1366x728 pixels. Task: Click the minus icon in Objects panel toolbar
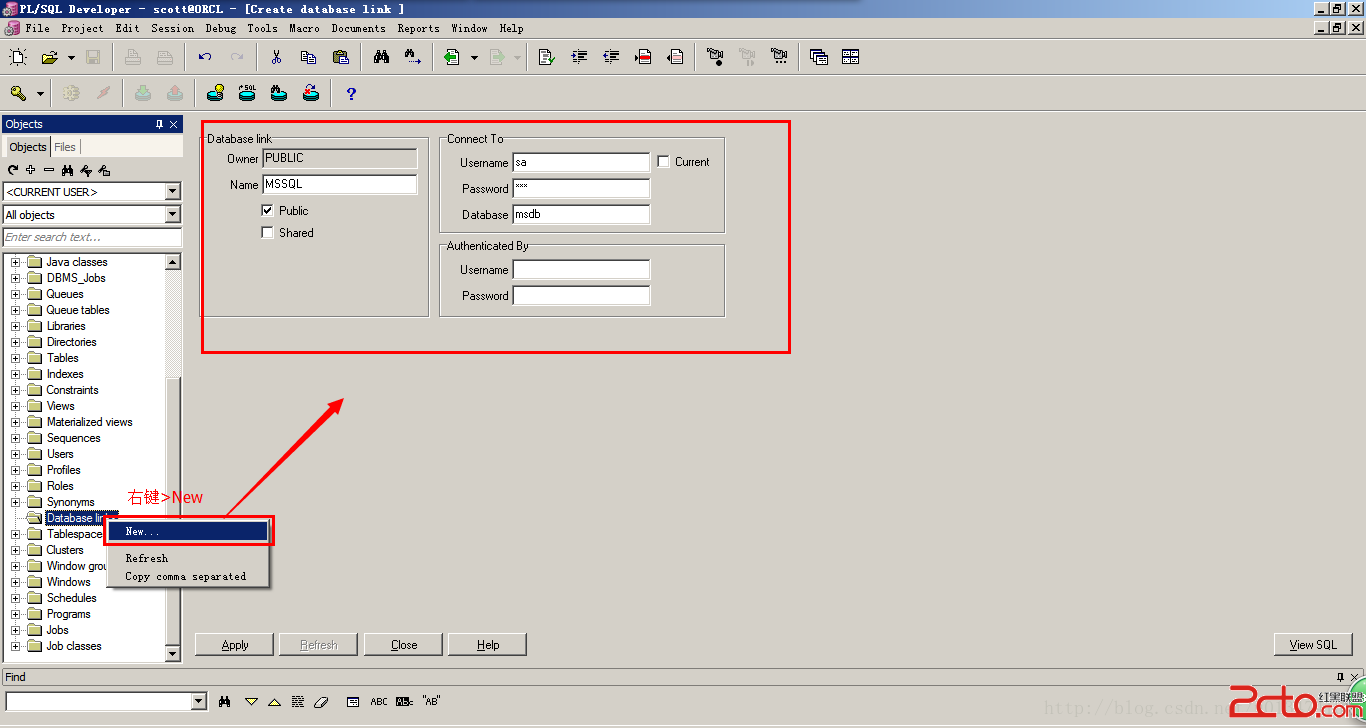[x=49, y=170]
